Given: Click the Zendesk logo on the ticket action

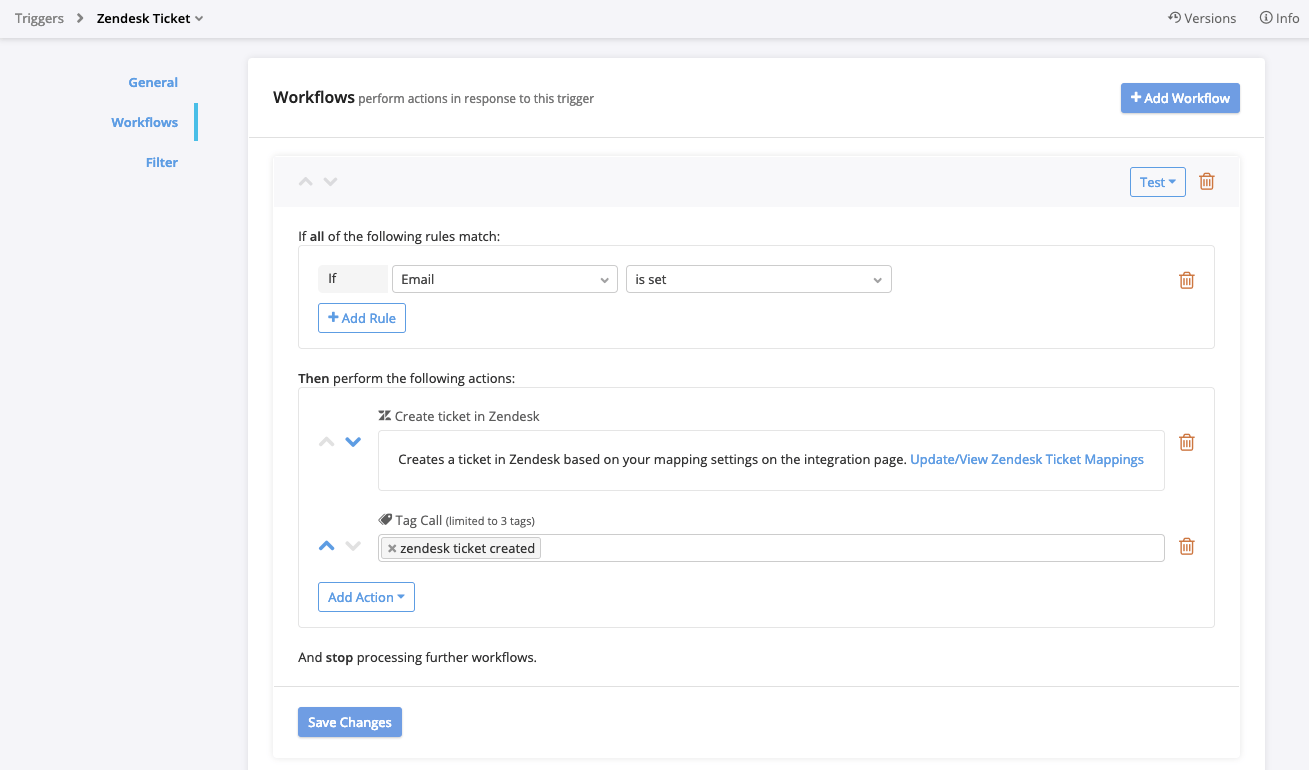Looking at the screenshot, I should click(x=383, y=415).
